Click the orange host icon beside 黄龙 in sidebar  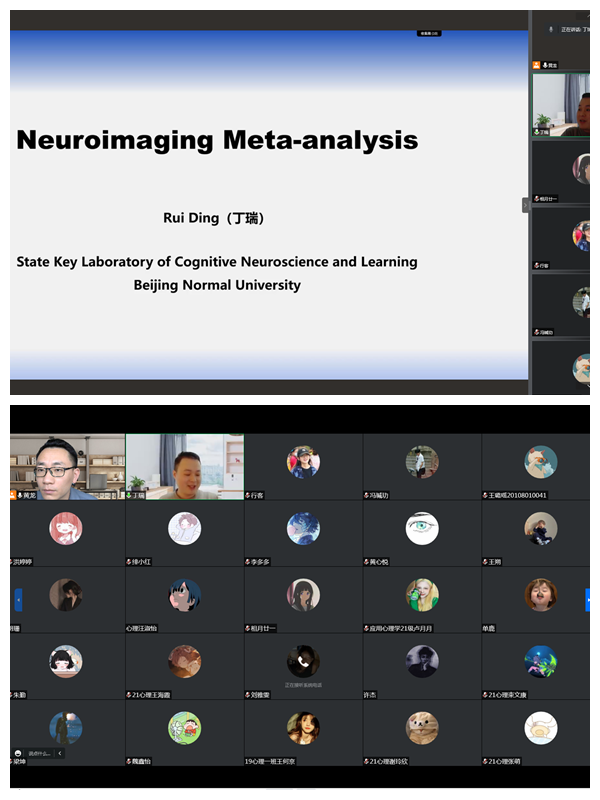pyautogui.click(x=537, y=65)
